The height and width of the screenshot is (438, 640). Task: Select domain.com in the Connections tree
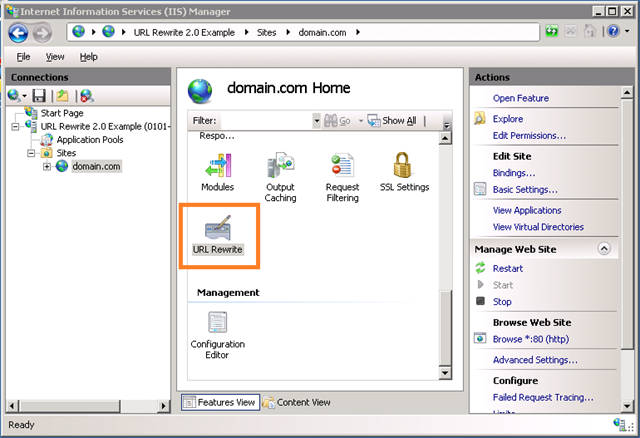point(96,166)
